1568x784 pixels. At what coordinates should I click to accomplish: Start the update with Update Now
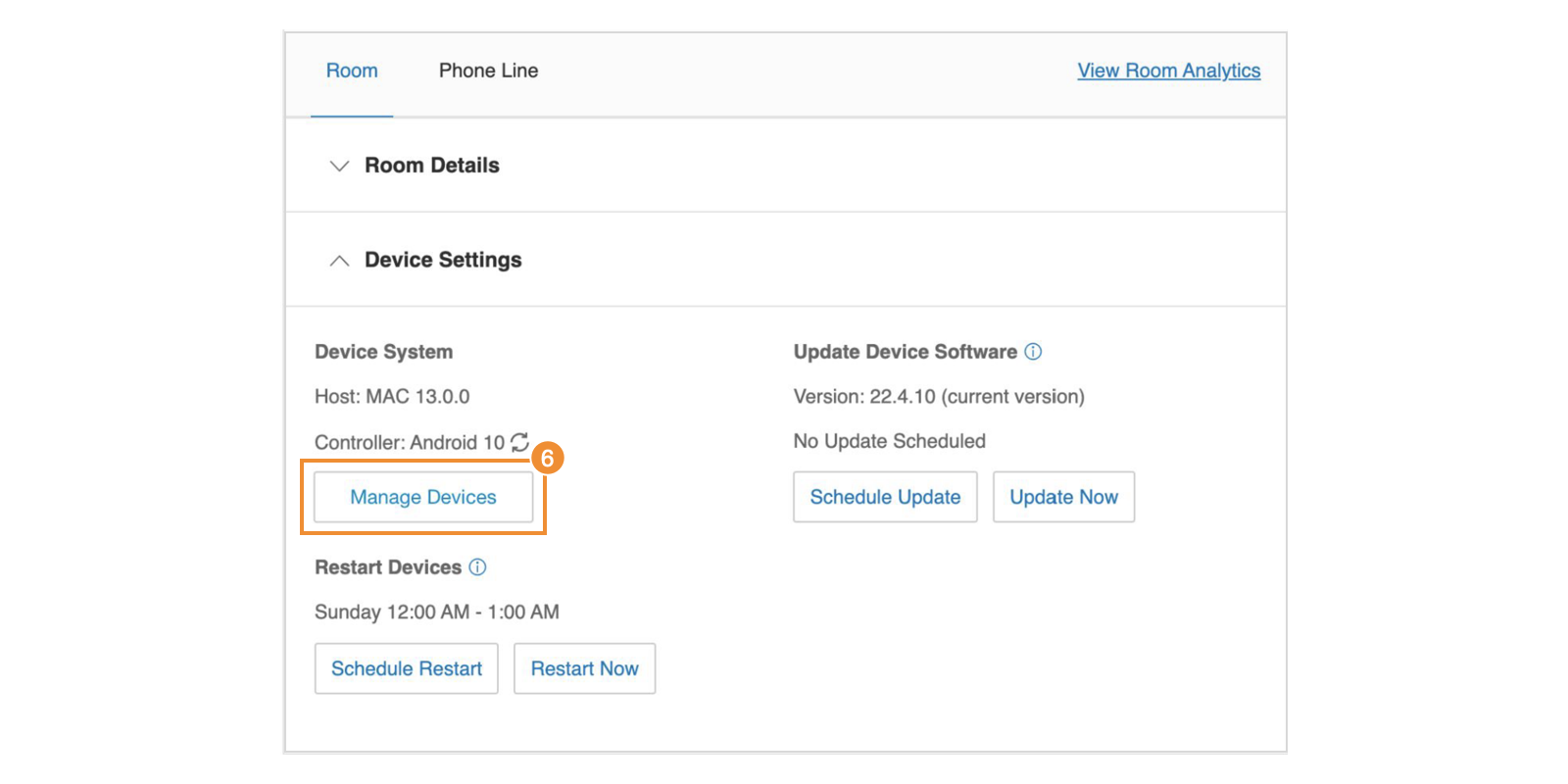click(x=1063, y=497)
